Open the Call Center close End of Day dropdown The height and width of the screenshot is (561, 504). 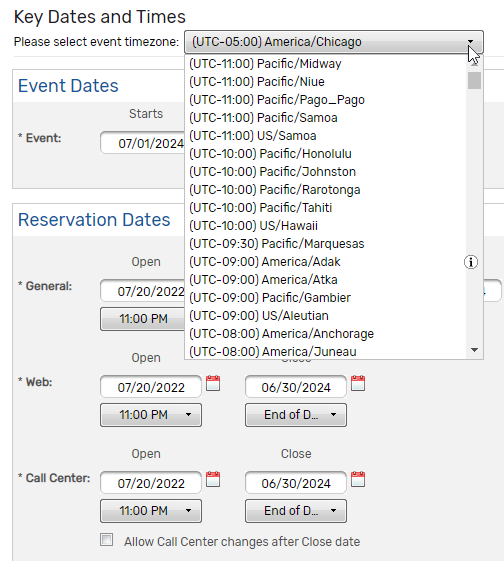coord(296,511)
